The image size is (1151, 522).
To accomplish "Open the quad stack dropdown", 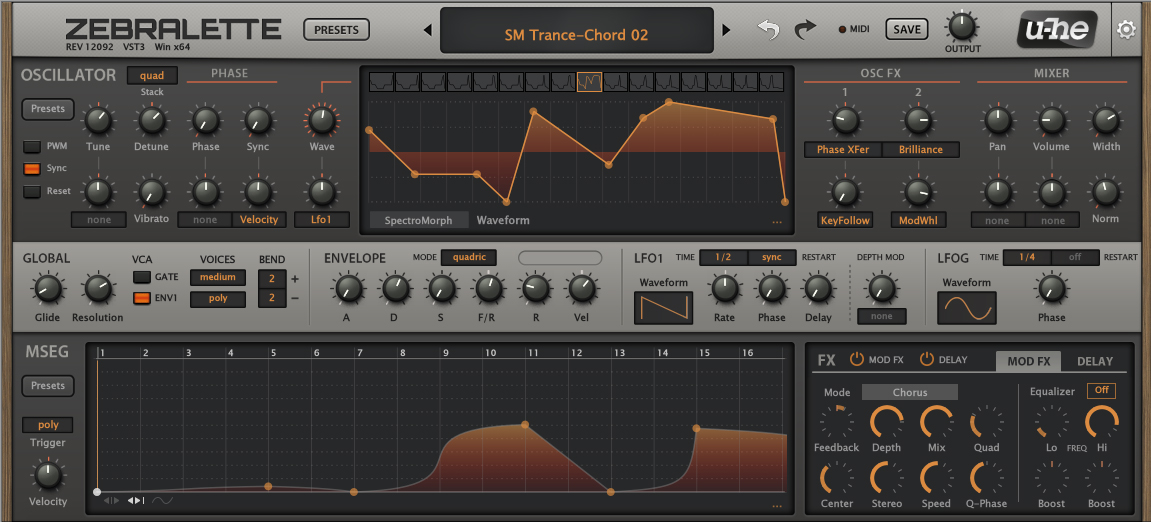I will click(x=152, y=75).
